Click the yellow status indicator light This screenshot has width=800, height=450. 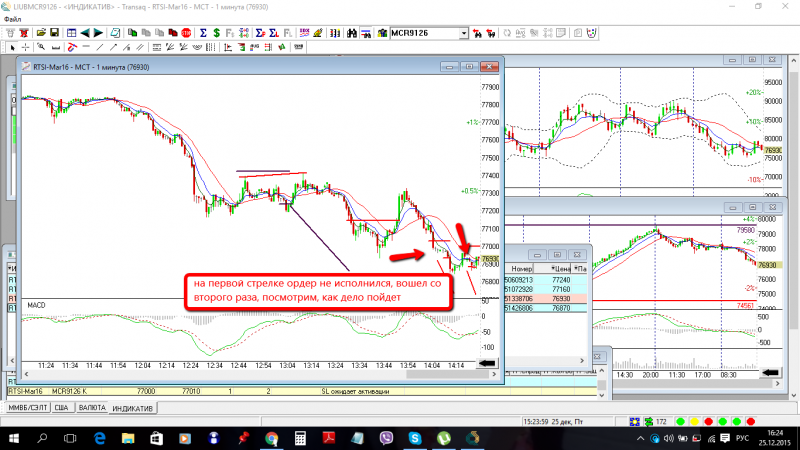[x=694, y=421]
